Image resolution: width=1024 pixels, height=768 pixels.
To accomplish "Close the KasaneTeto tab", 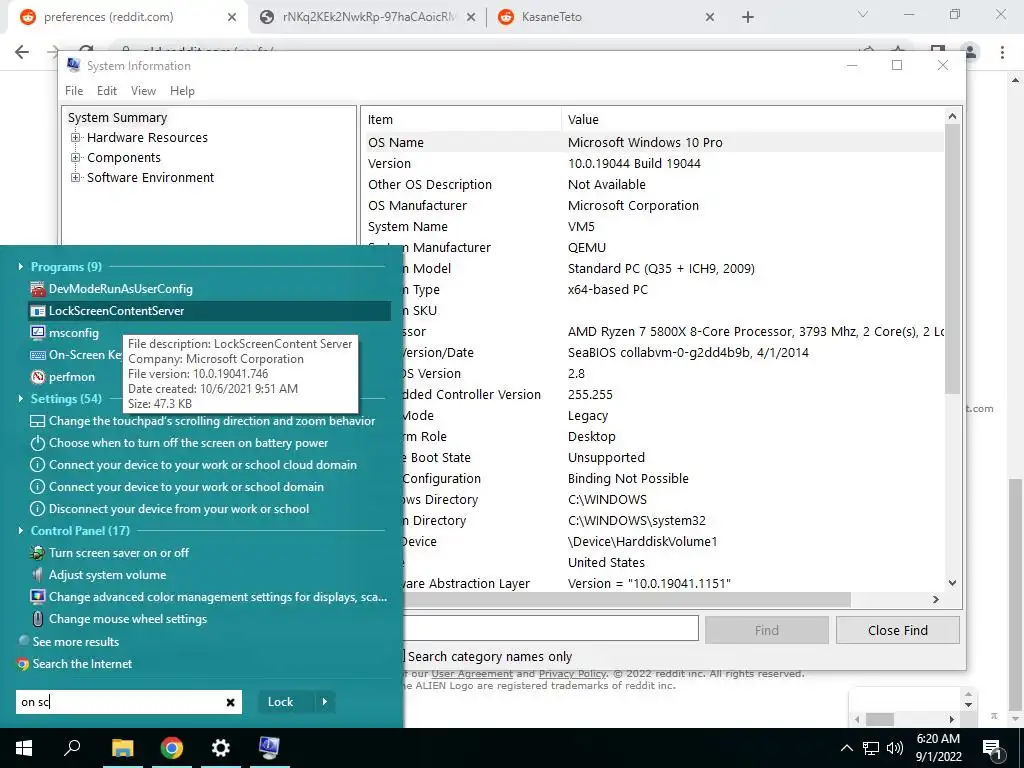I will point(710,18).
